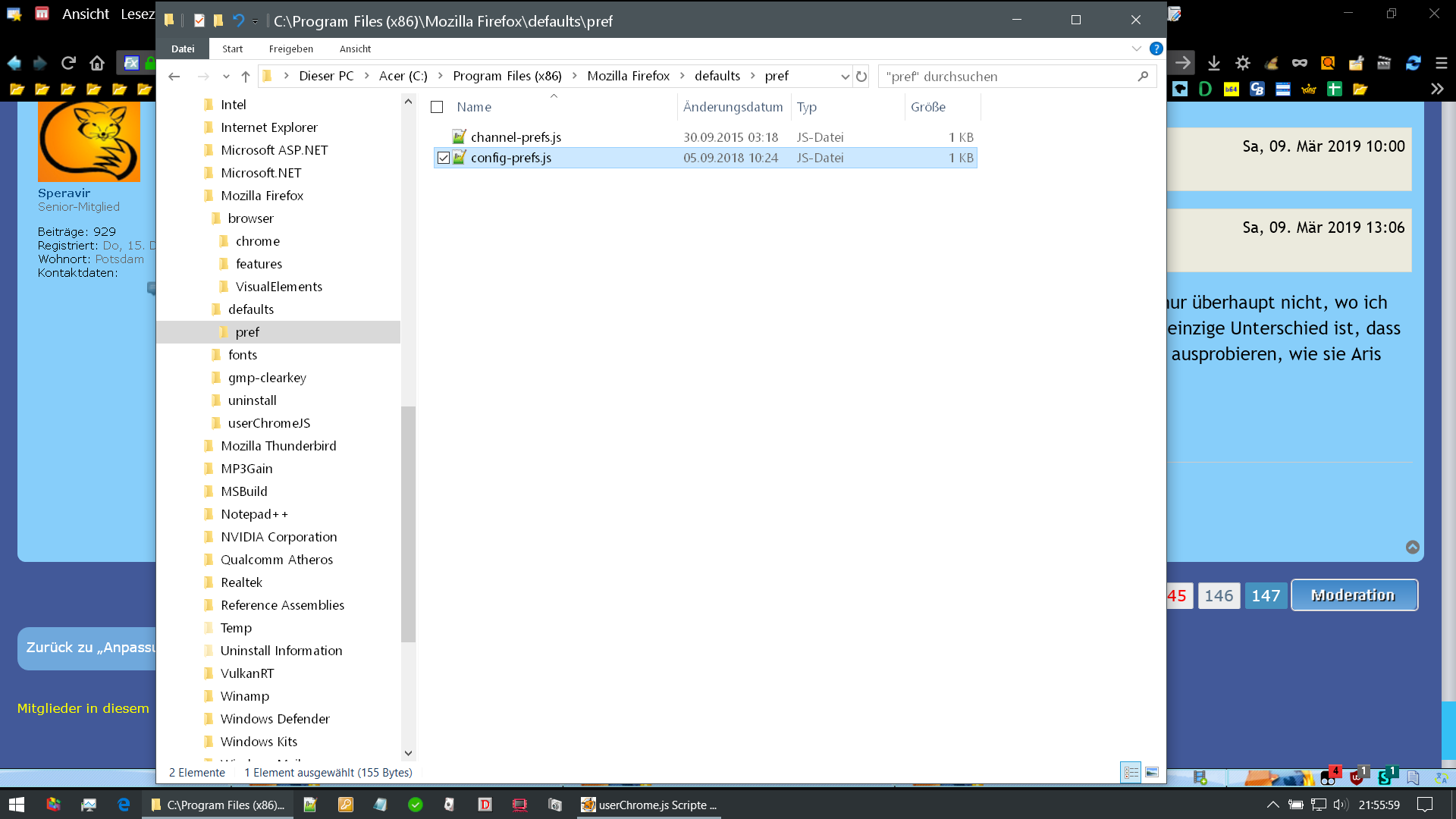1456x819 pixels.
Task: Uncheck the config-prefs.js checkbox
Action: pos(444,158)
